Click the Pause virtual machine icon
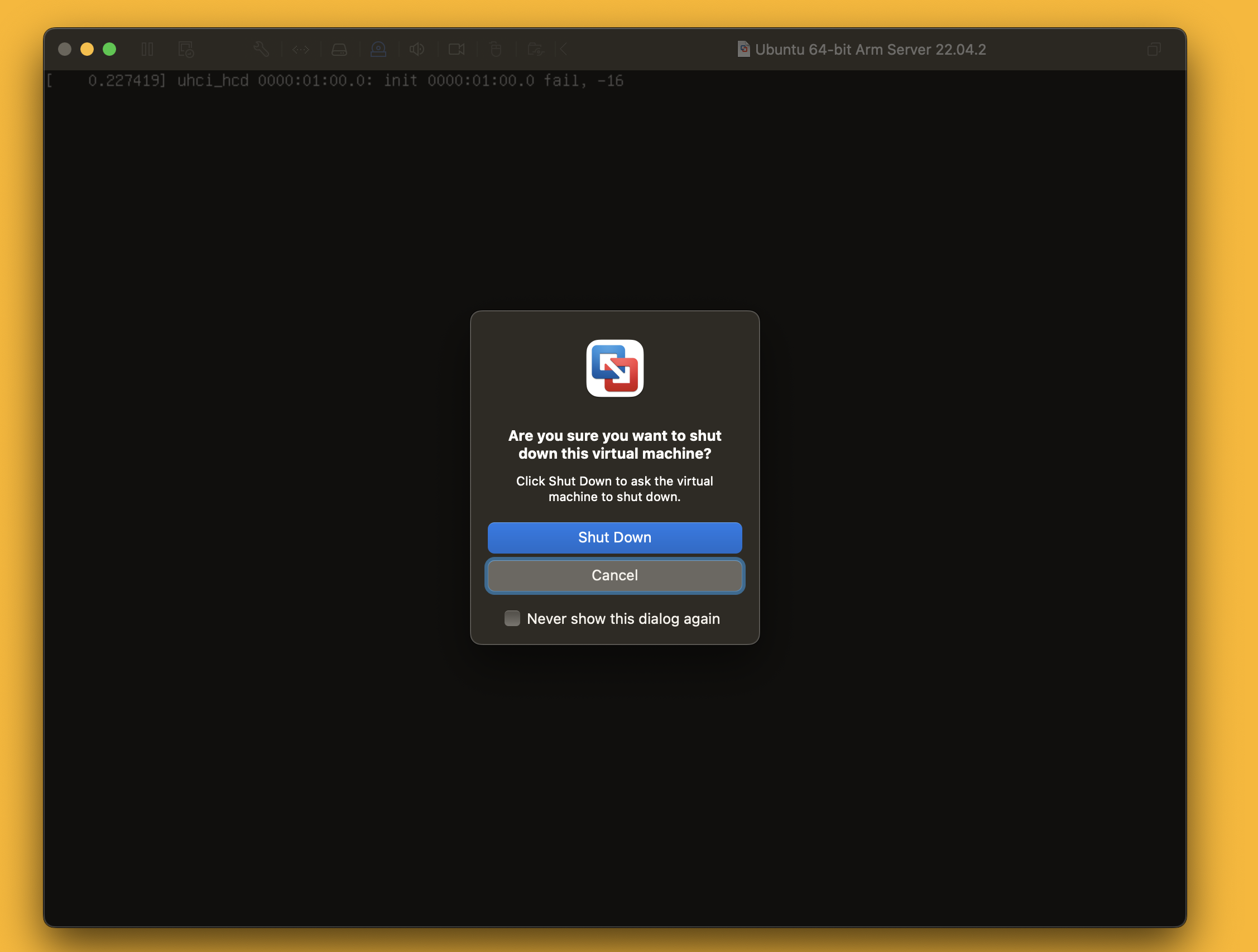This screenshot has height=952, width=1258. [147, 50]
